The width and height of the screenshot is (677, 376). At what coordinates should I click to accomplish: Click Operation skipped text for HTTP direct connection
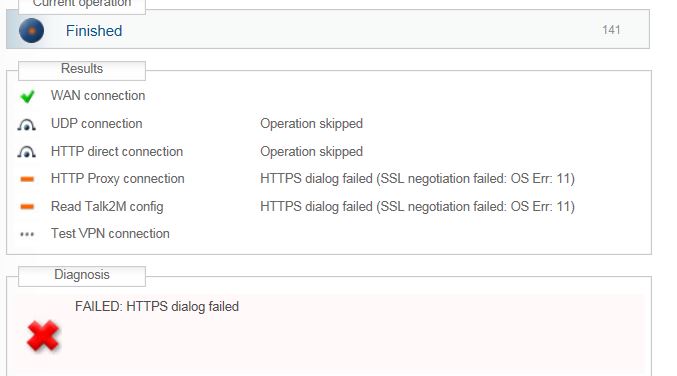[311, 152]
